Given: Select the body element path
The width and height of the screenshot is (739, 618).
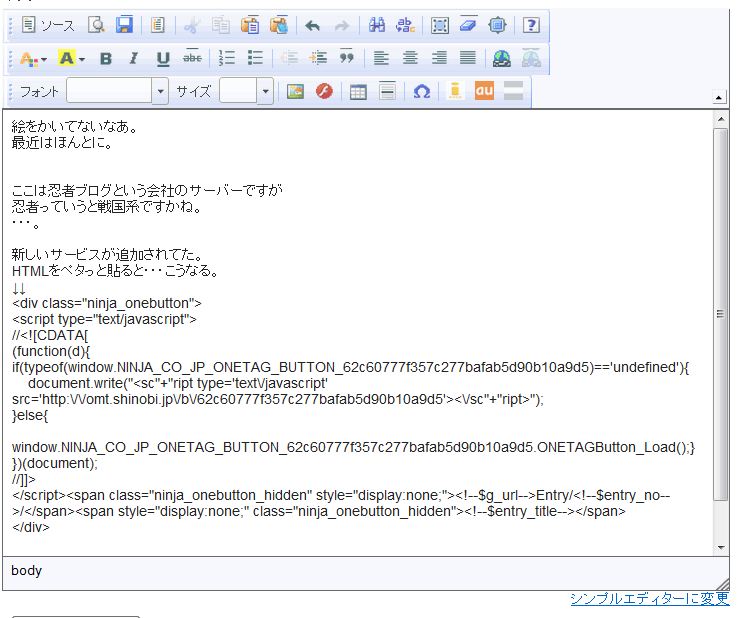Looking at the screenshot, I should (x=26, y=571).
